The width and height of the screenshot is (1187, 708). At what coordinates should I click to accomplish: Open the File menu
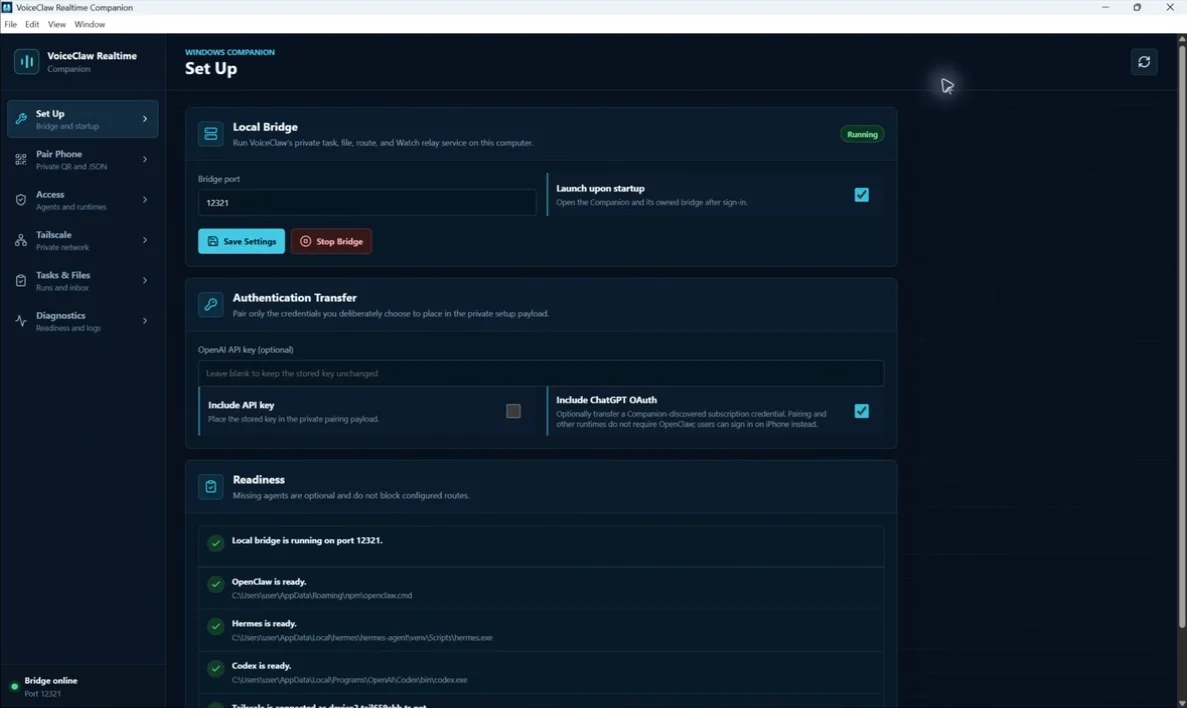[11, 24]
